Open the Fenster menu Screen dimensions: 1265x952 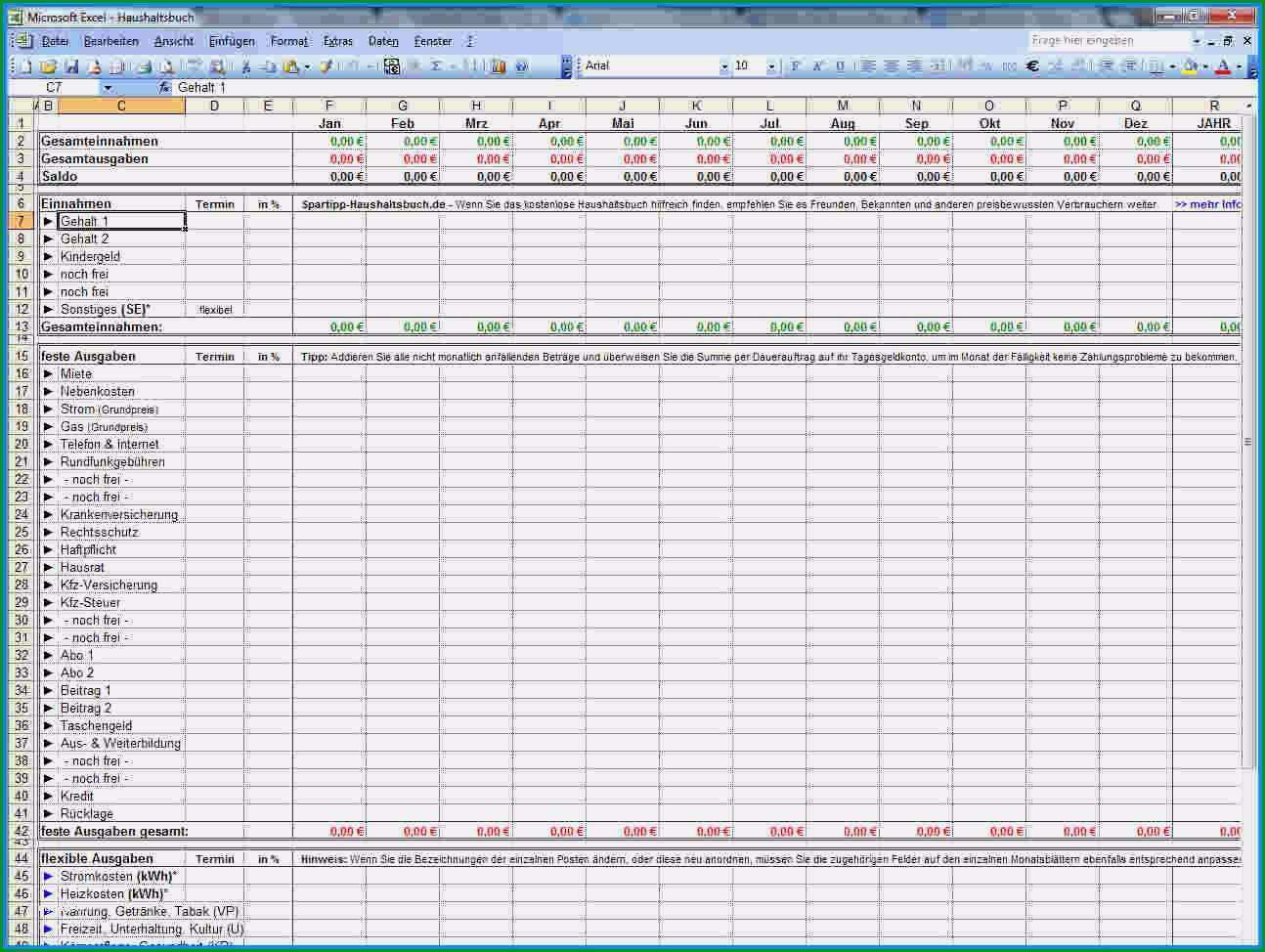[433, 41]
